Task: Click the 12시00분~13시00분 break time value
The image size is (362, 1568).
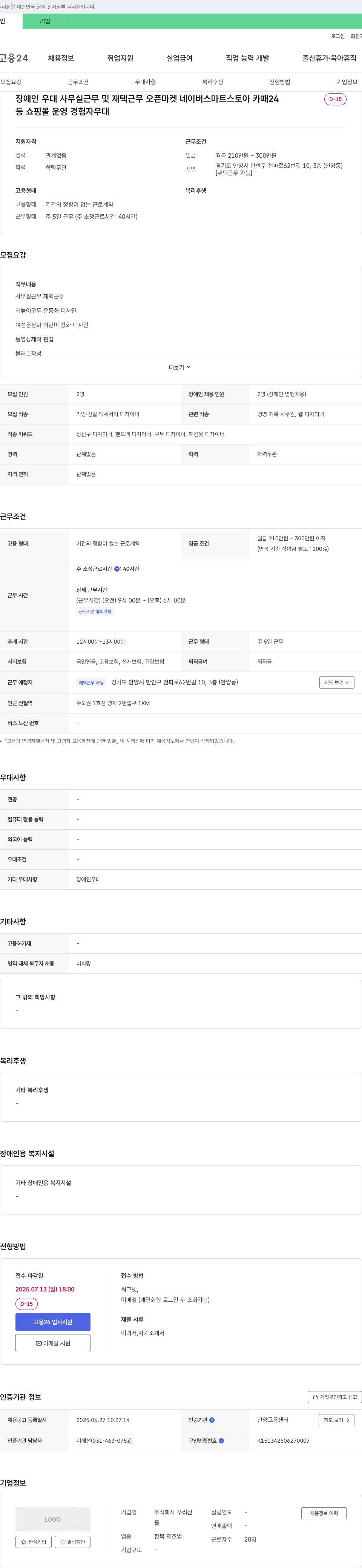Action: point(100,641)
